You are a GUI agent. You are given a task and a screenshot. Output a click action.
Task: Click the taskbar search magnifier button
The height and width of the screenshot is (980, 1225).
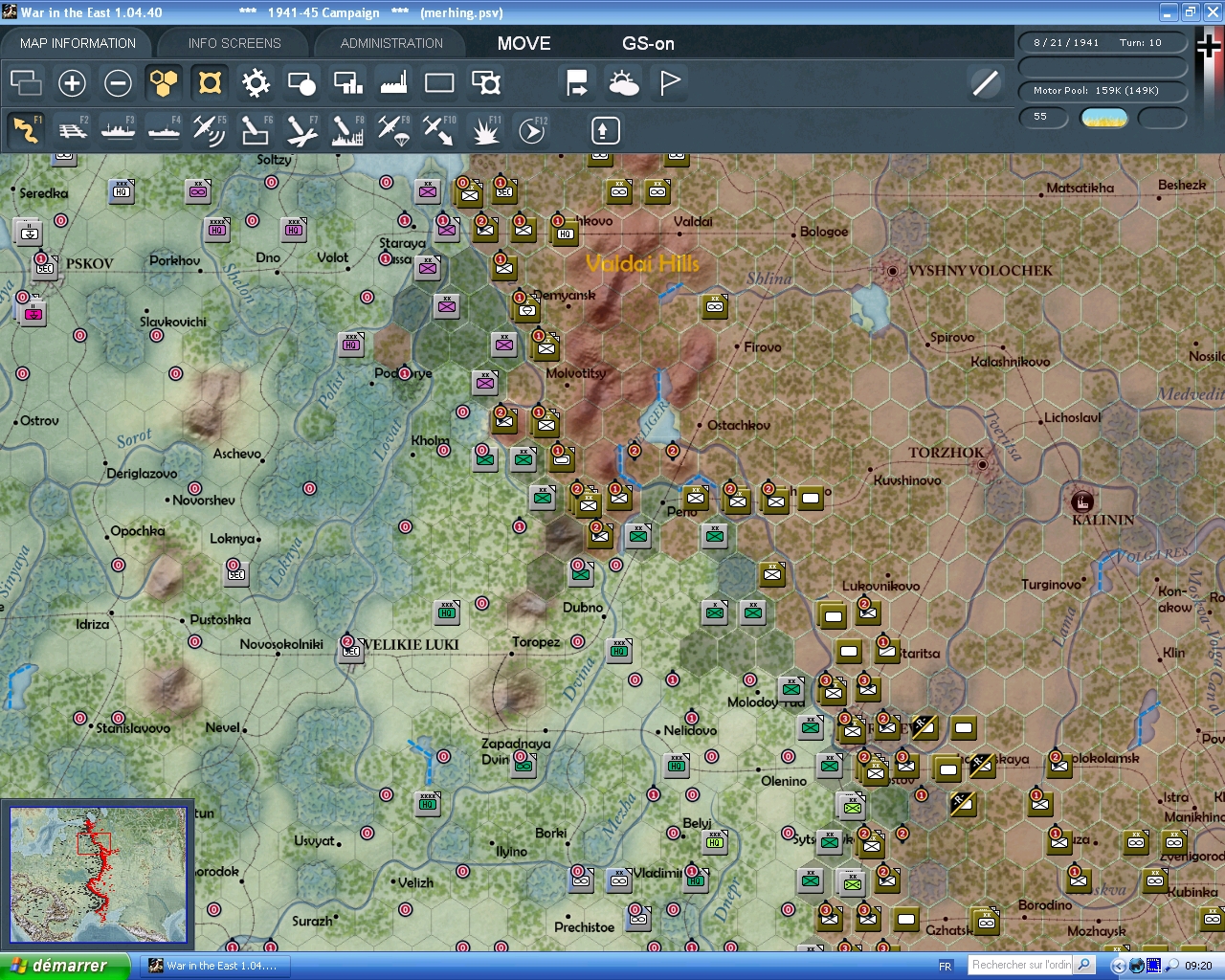pyautogui.click(x=1084, y=966)
